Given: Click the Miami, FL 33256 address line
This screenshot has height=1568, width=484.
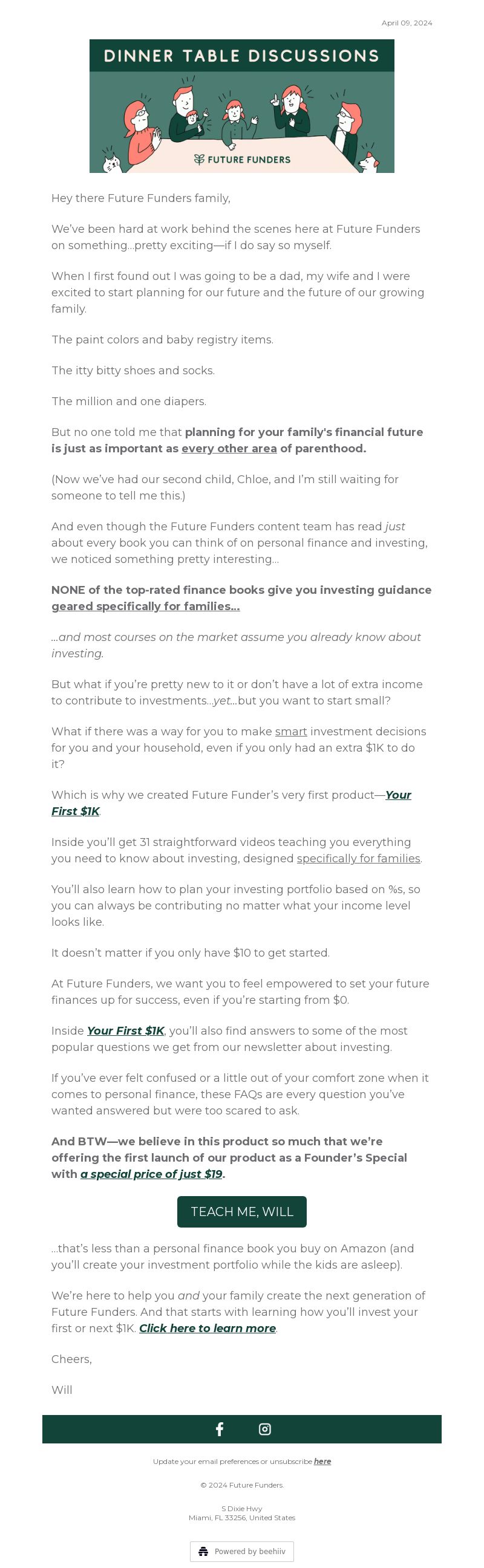Looking at the screenshot, I should click(241, 1517).
